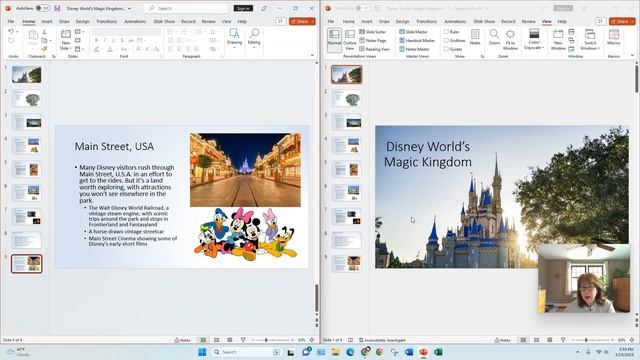Open Color/Grayscale dropdown in right window
The width and height of the screenshot is (640, 360).
534,40
